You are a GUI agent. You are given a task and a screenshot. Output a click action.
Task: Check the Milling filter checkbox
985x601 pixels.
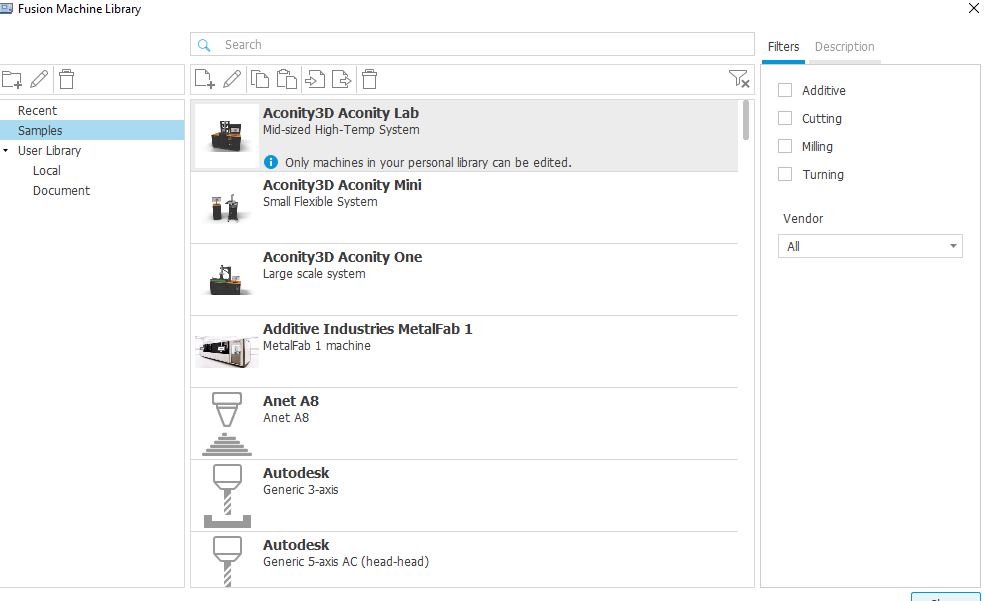tap(785, 146)
